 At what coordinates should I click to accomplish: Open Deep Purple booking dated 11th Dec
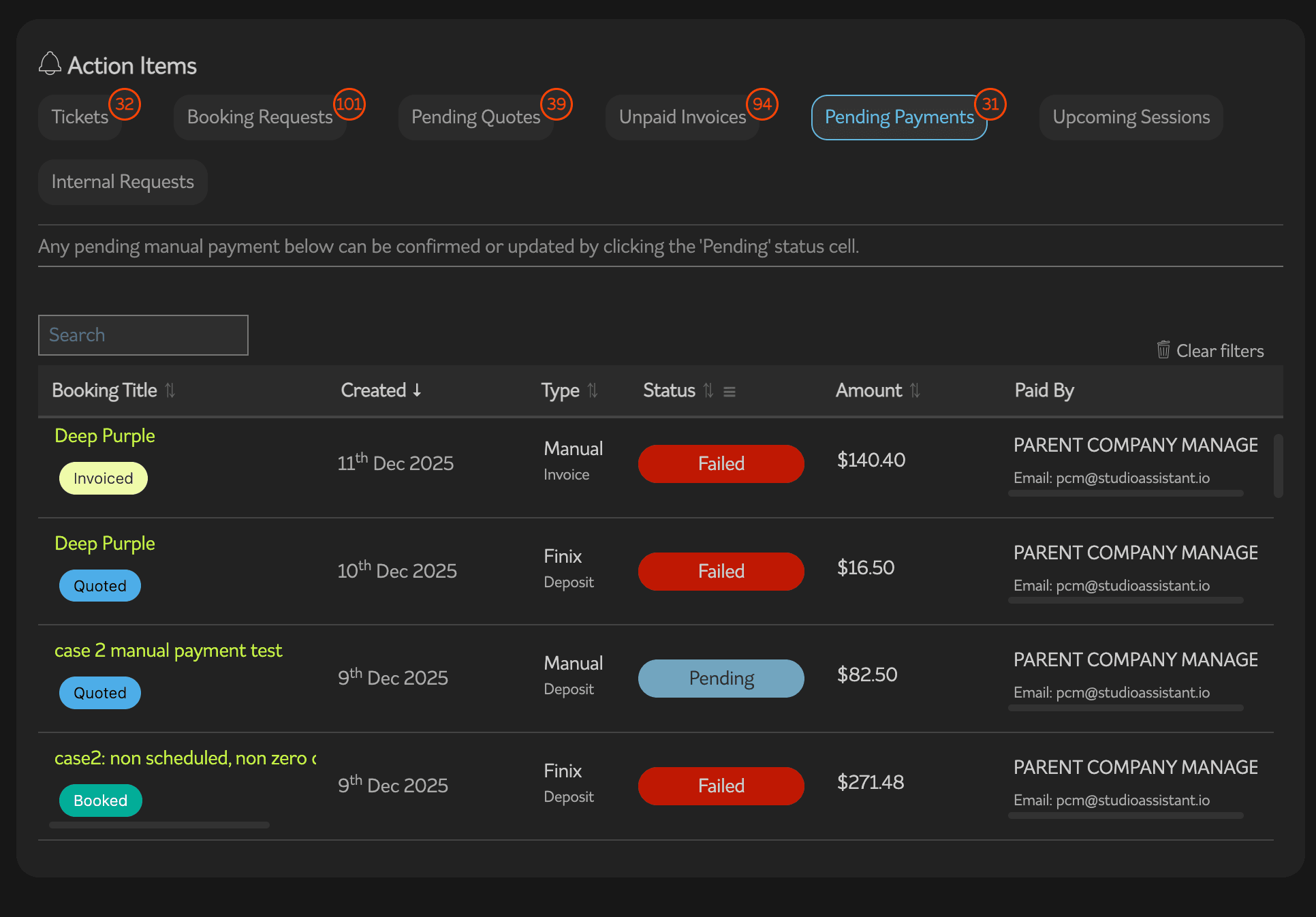[x=105, y=435]
